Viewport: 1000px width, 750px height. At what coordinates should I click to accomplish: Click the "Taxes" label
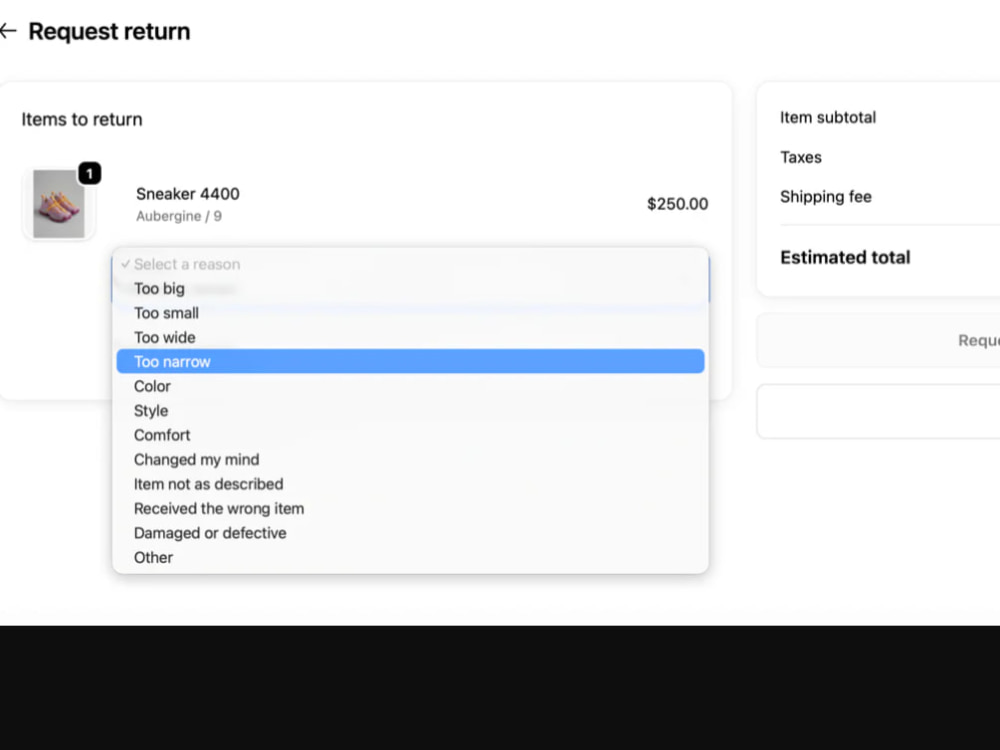coord(801,157)
